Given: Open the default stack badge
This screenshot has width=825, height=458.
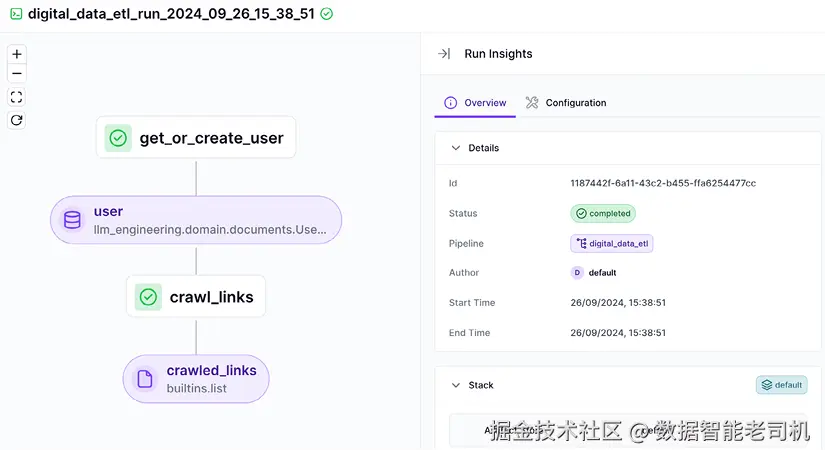Looking at the screenshot, I should tap(782, 385).
